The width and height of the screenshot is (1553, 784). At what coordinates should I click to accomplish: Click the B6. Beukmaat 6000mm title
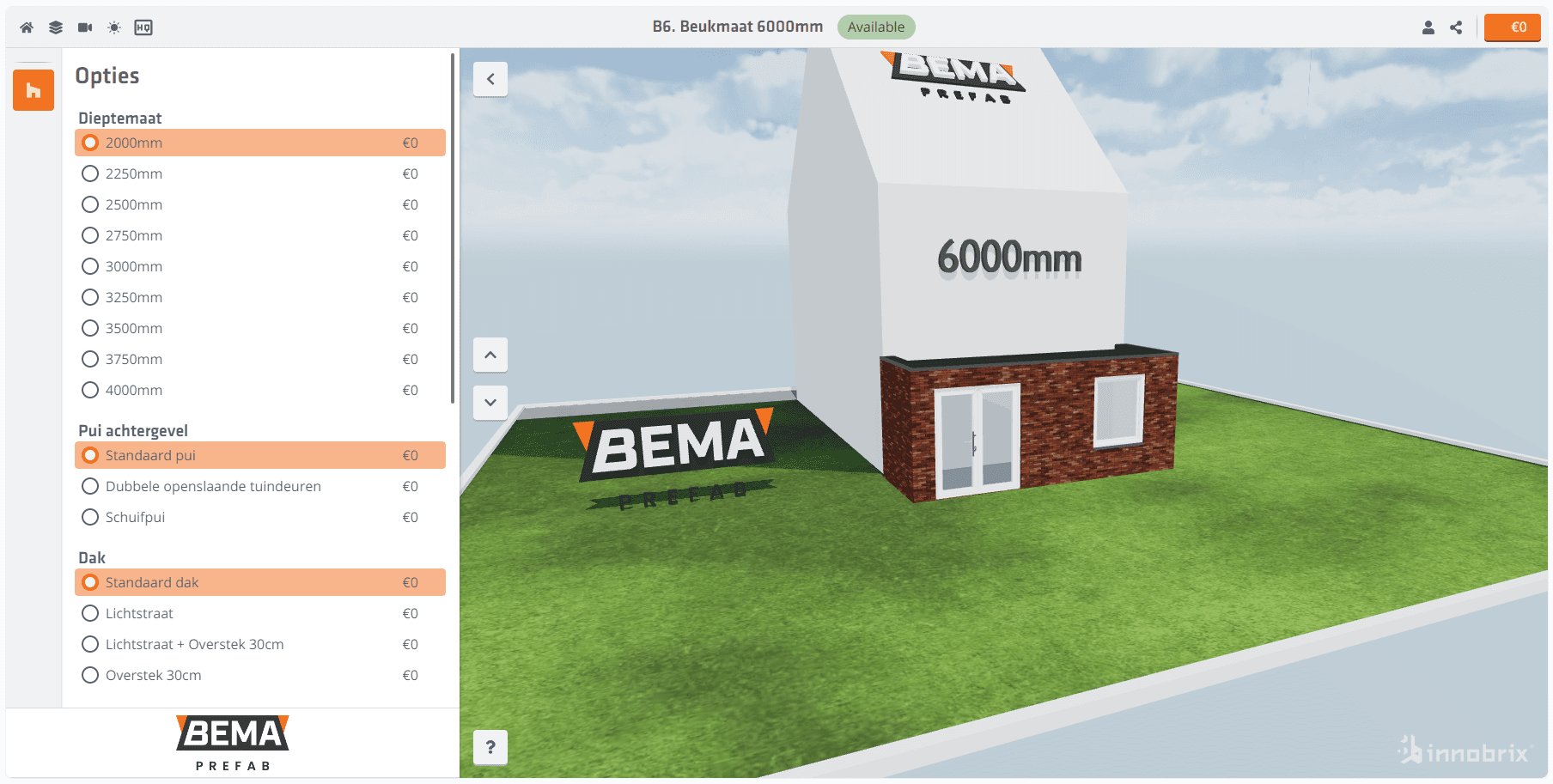pos(738,27)
